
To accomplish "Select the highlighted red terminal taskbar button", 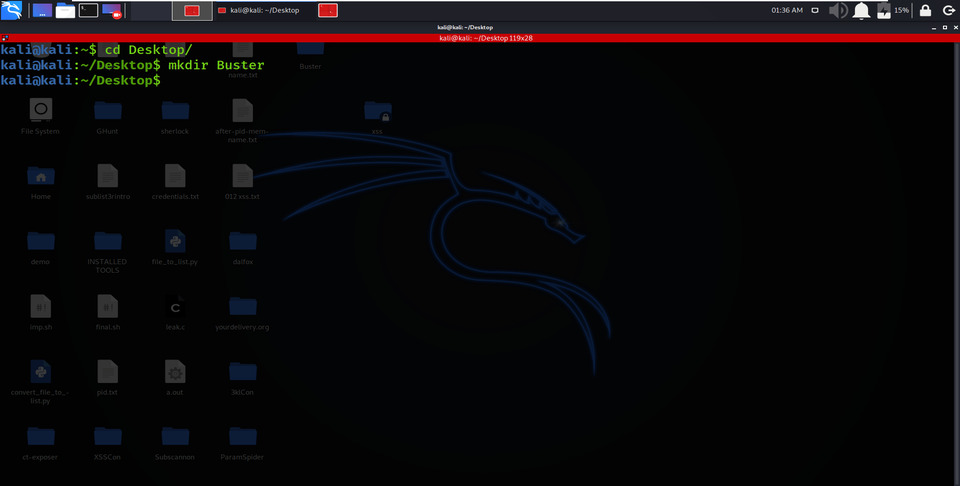I will (x=192, y=10).
